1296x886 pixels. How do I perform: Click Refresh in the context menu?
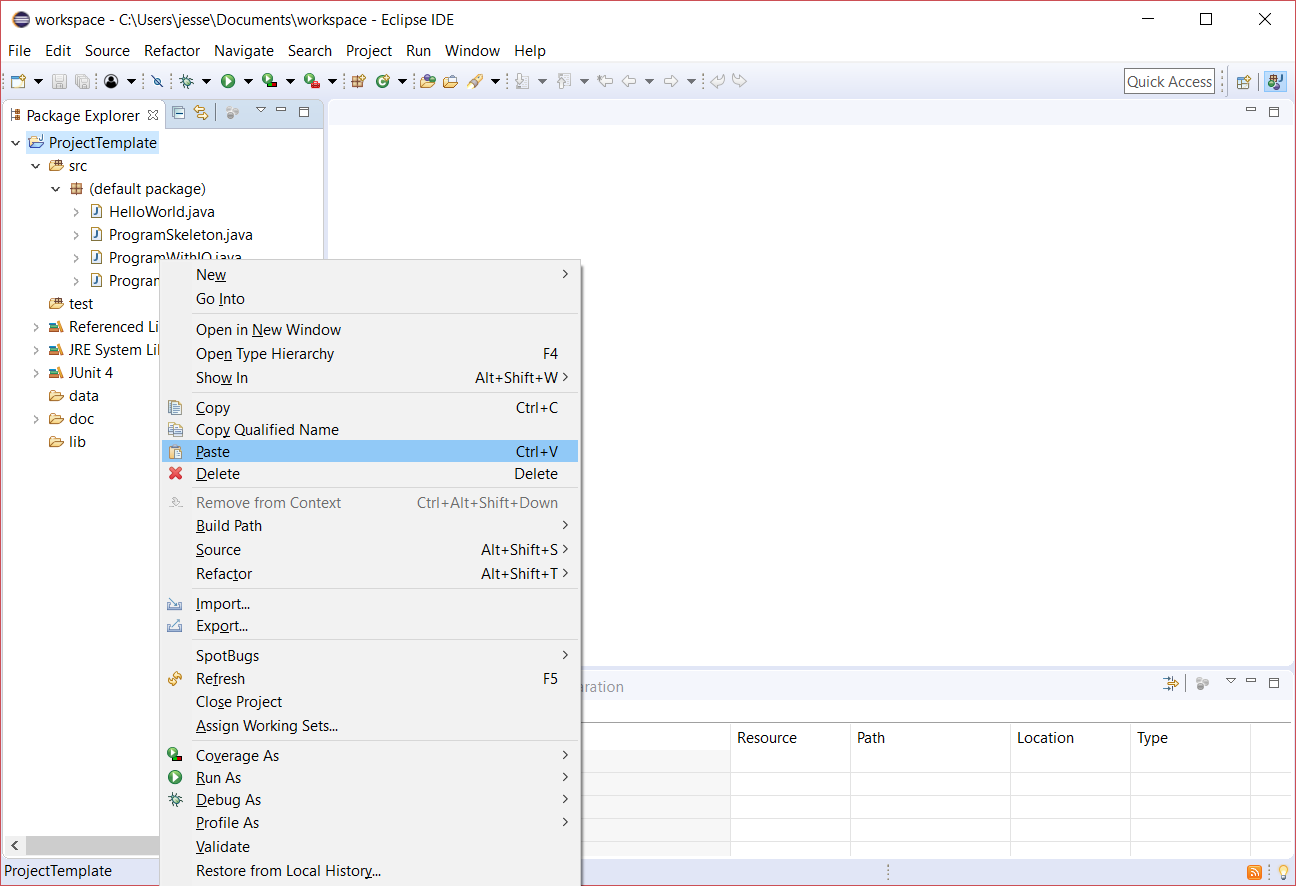click(220, 679)
